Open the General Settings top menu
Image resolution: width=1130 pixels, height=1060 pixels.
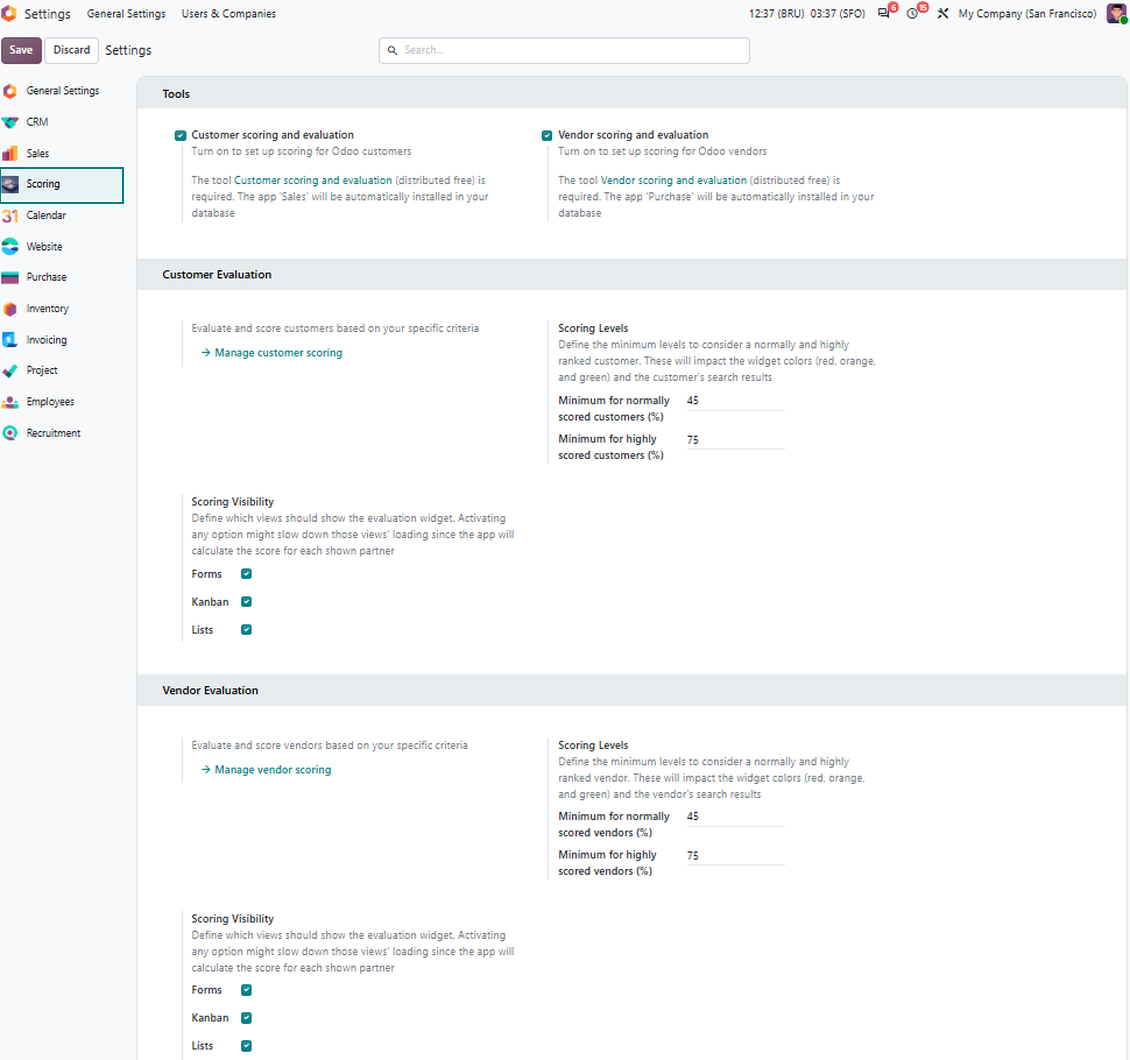[126, 14]
